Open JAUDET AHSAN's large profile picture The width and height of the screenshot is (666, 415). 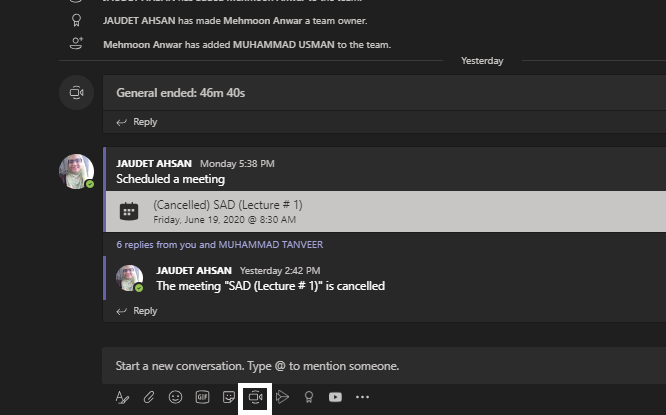click(76, 172)
